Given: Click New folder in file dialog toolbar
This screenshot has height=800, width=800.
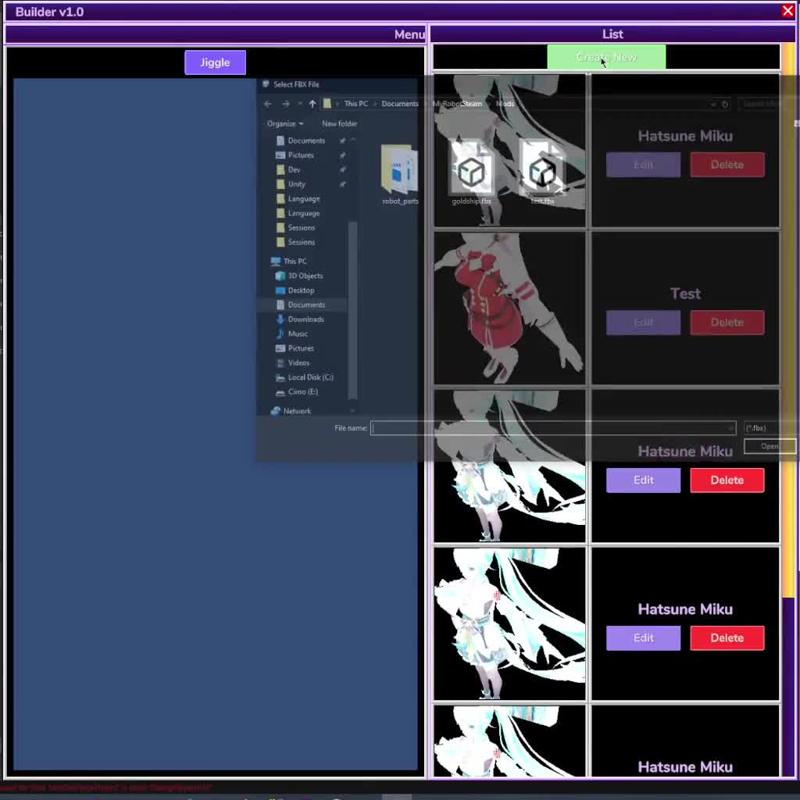Looking at the screenshot, I should click(339, 123).
